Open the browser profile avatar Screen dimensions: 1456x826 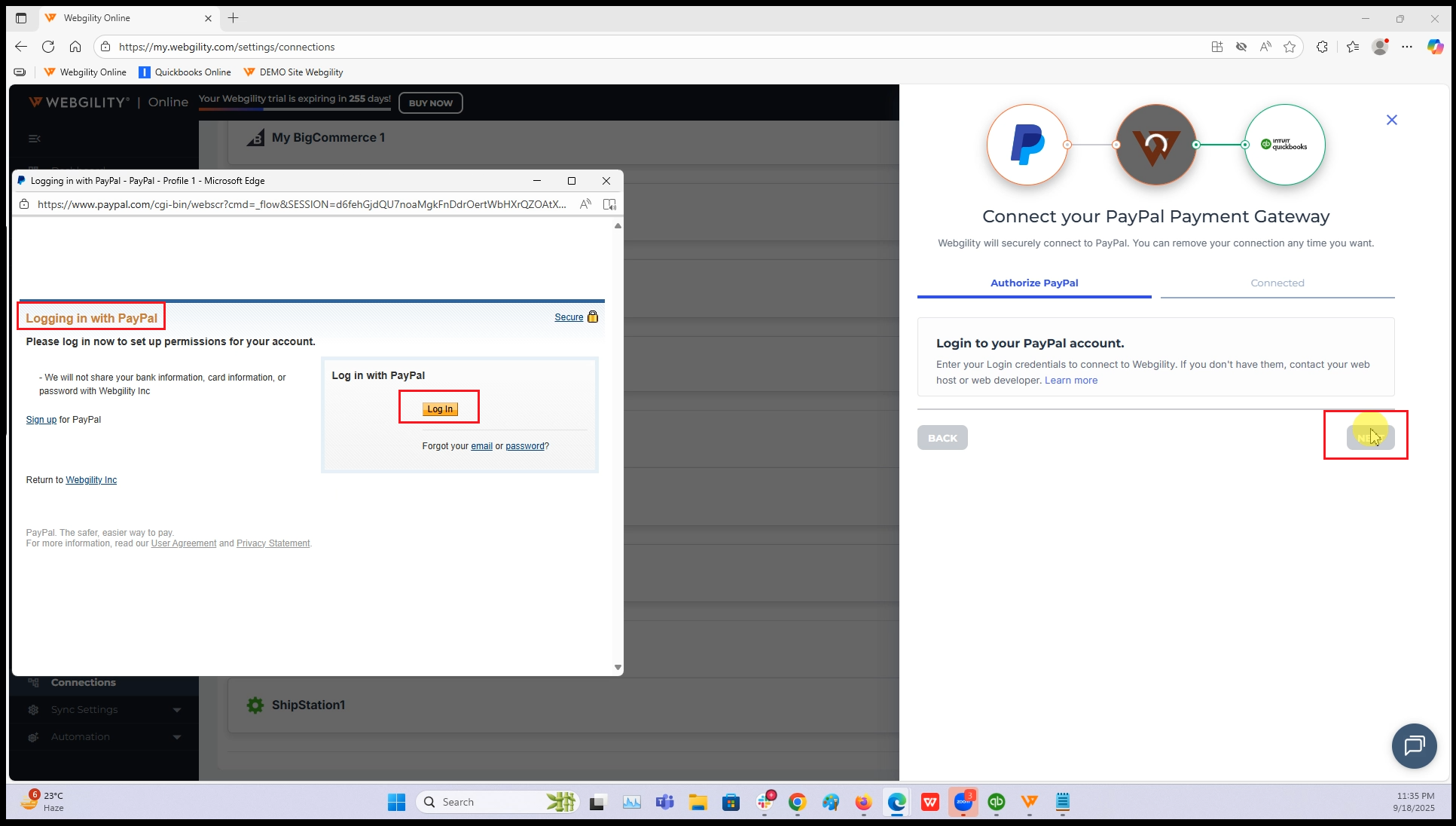pos(1380,47)
